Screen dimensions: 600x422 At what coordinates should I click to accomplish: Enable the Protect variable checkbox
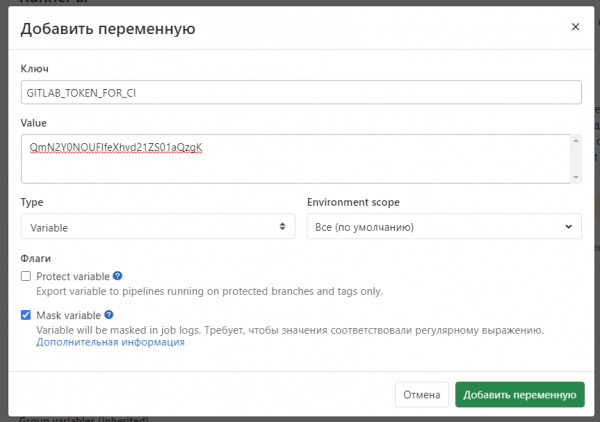[26, 276]
